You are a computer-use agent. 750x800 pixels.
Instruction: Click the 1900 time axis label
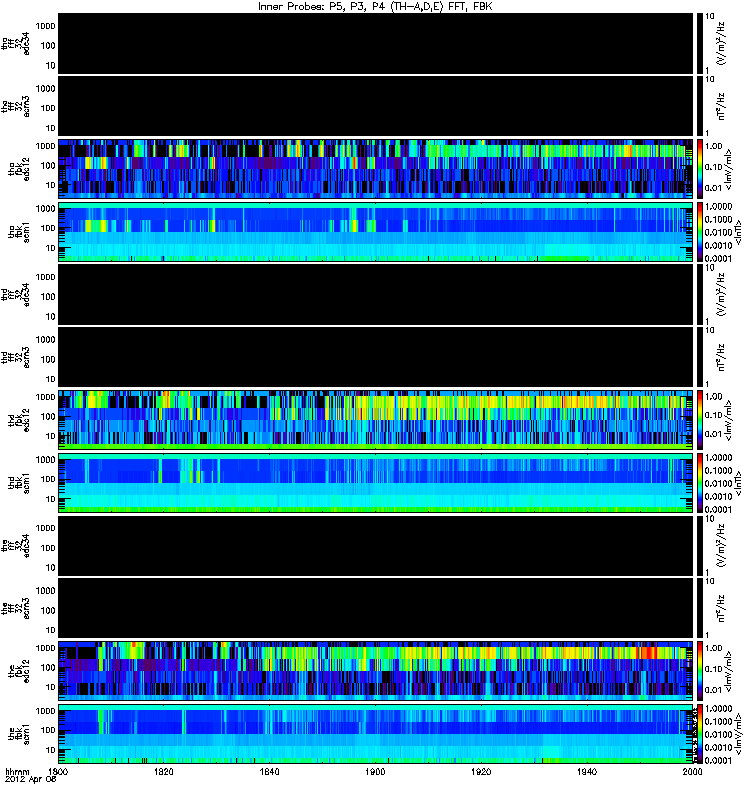tap(375, 771)
